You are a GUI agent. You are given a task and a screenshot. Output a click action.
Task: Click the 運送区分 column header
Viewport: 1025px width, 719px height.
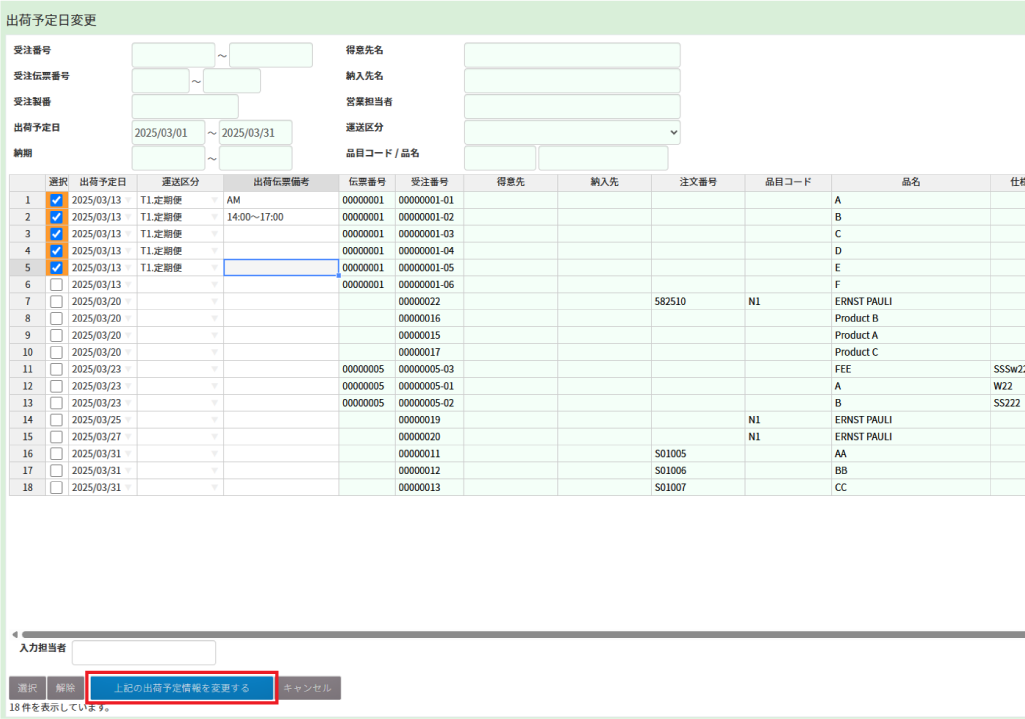[x=180, y=182]
